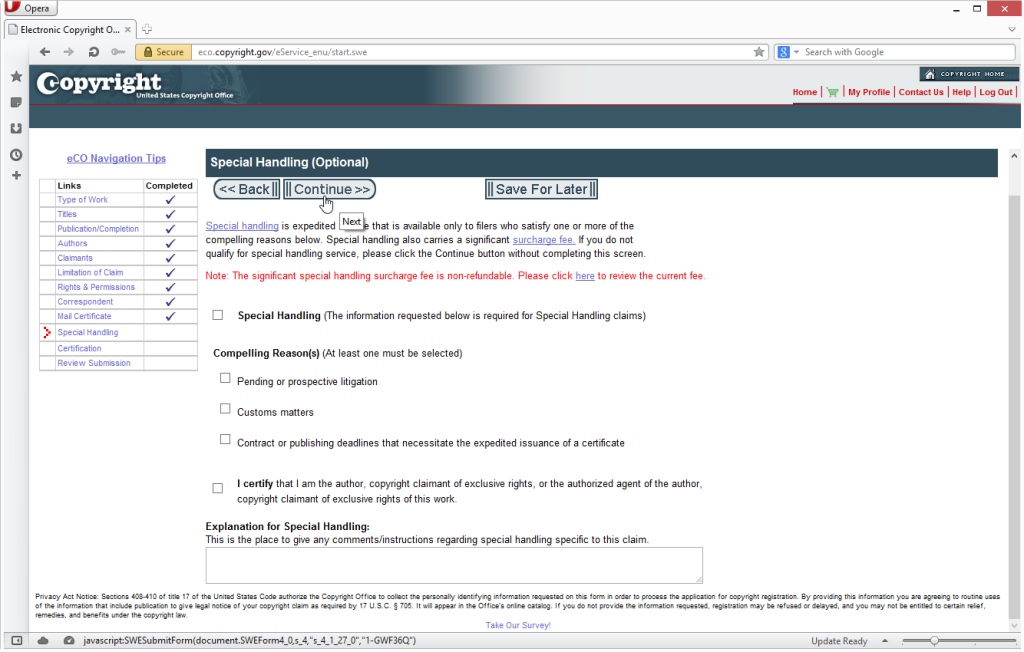The height and width of the screenshot is (652, 1024).
Task: Check the Special Handling checkbox
Action: click(x=217, y=315)
